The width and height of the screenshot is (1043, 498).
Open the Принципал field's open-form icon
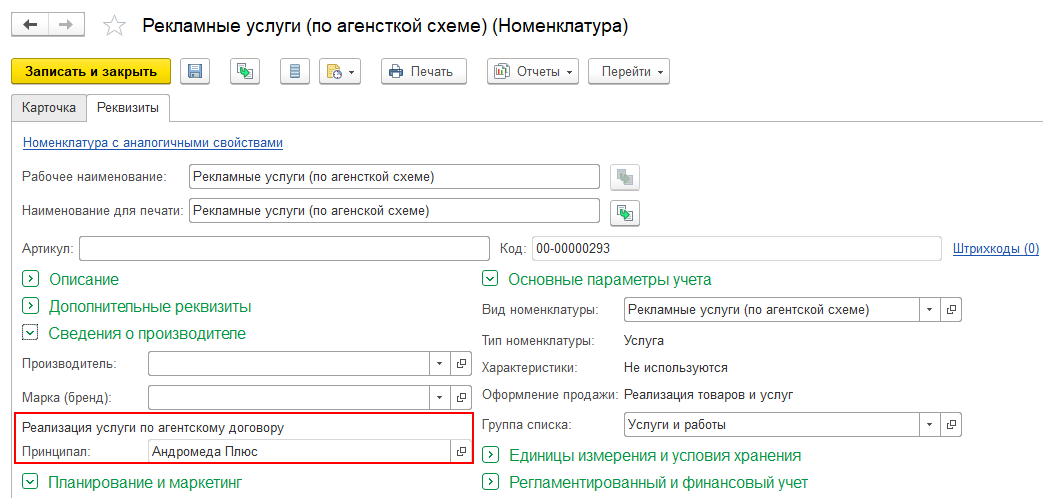pyautogui.click(x=461, y=451)
